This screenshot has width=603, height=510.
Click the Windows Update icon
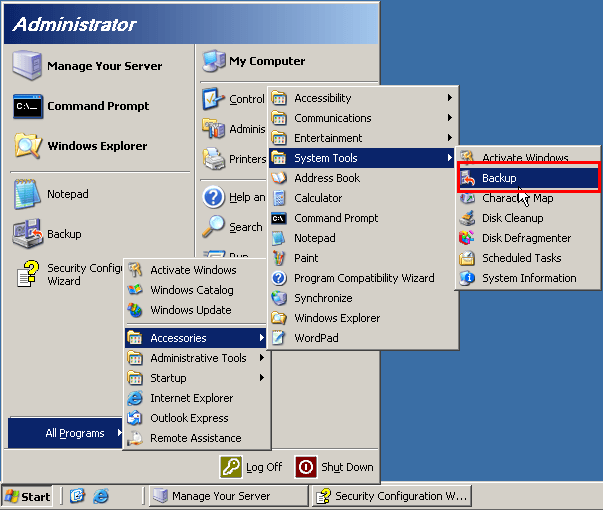coord(135,310)
